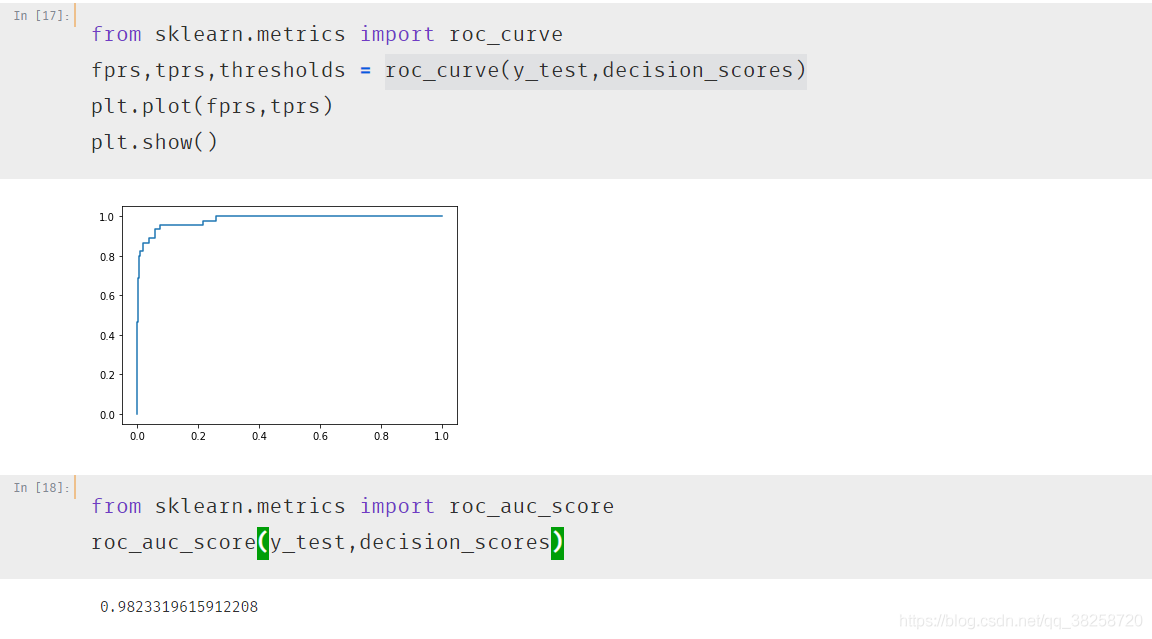The height and width of the screenshot is (639, 1152).
Task: Select the 0.9823319615912208 output value
Action: [179, 607]
